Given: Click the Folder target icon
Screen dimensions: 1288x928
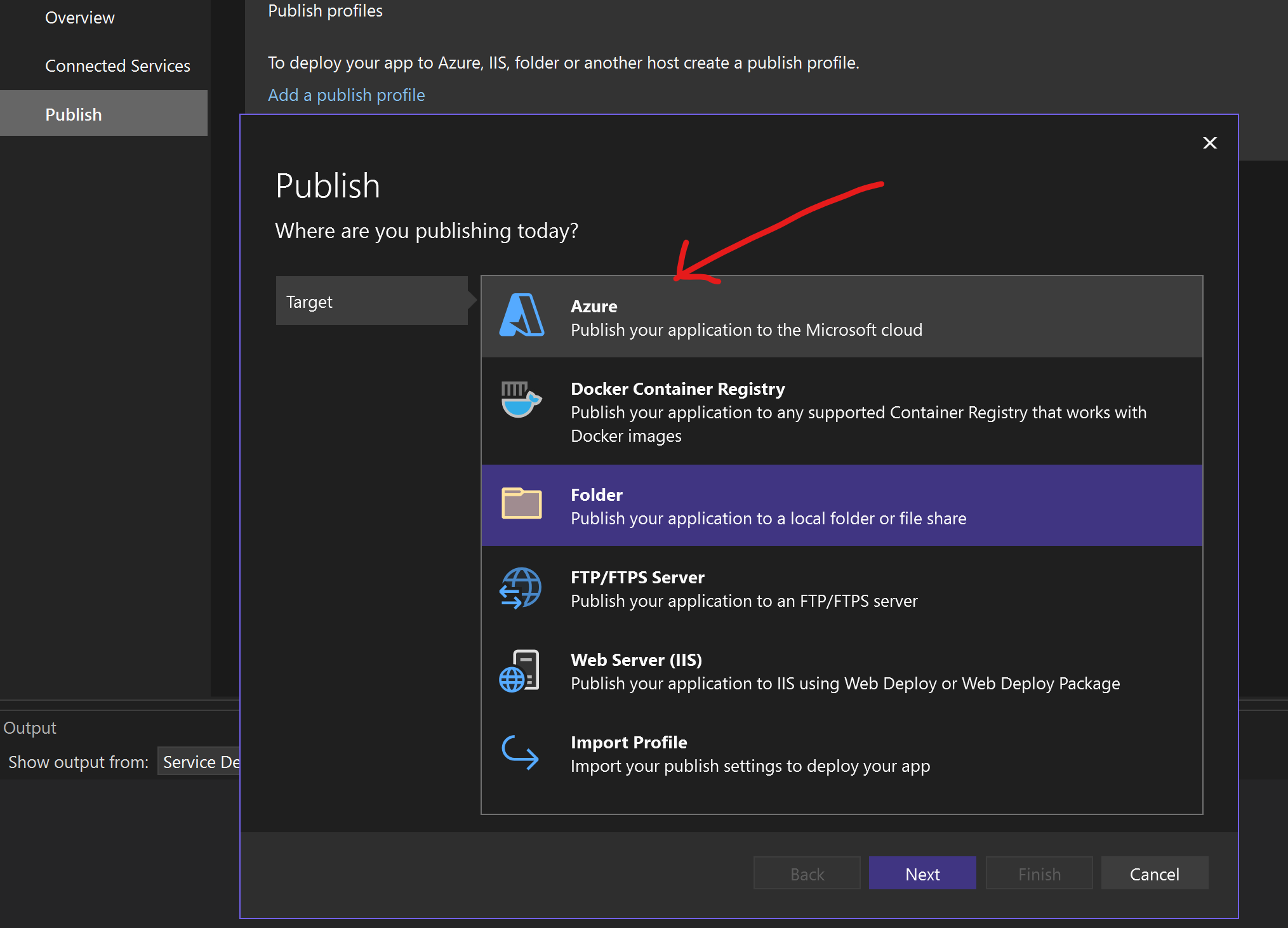Looking at the screenshot, I should [x=521, y=503].
